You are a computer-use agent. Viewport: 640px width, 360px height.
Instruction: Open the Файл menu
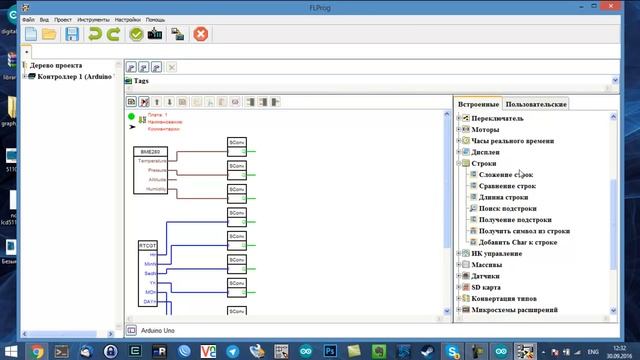coord(28,20)
